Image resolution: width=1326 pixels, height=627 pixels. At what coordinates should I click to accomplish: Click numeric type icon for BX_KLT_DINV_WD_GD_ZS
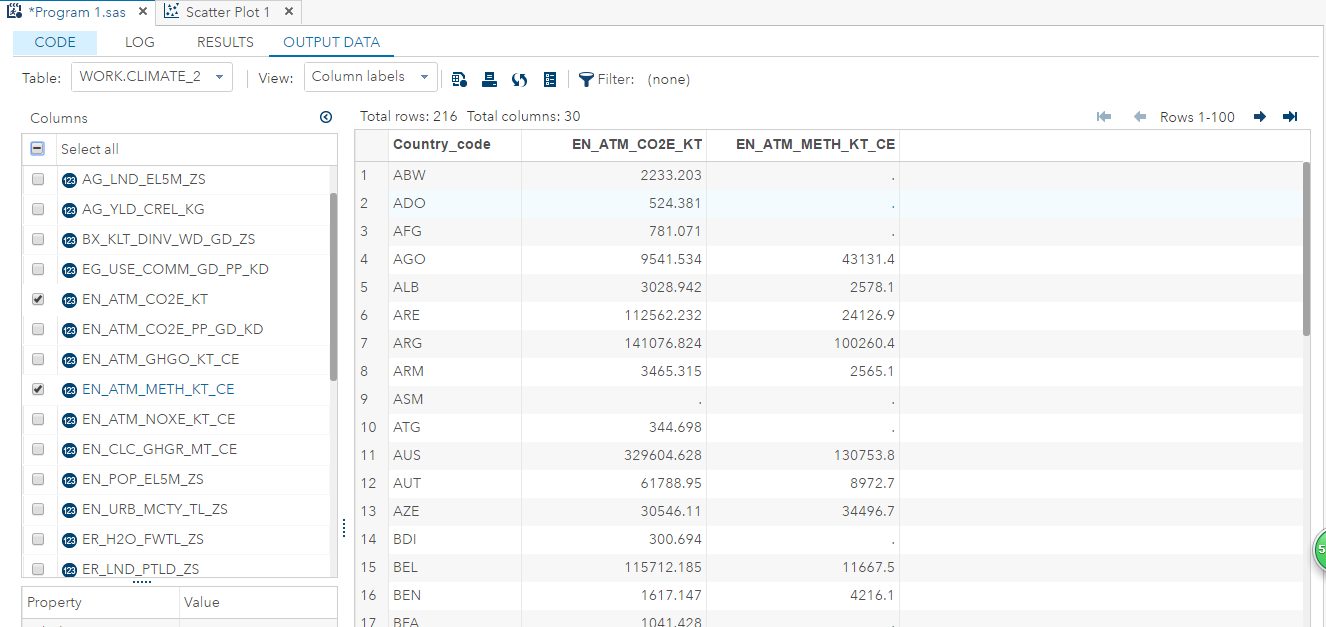(69, 240)
